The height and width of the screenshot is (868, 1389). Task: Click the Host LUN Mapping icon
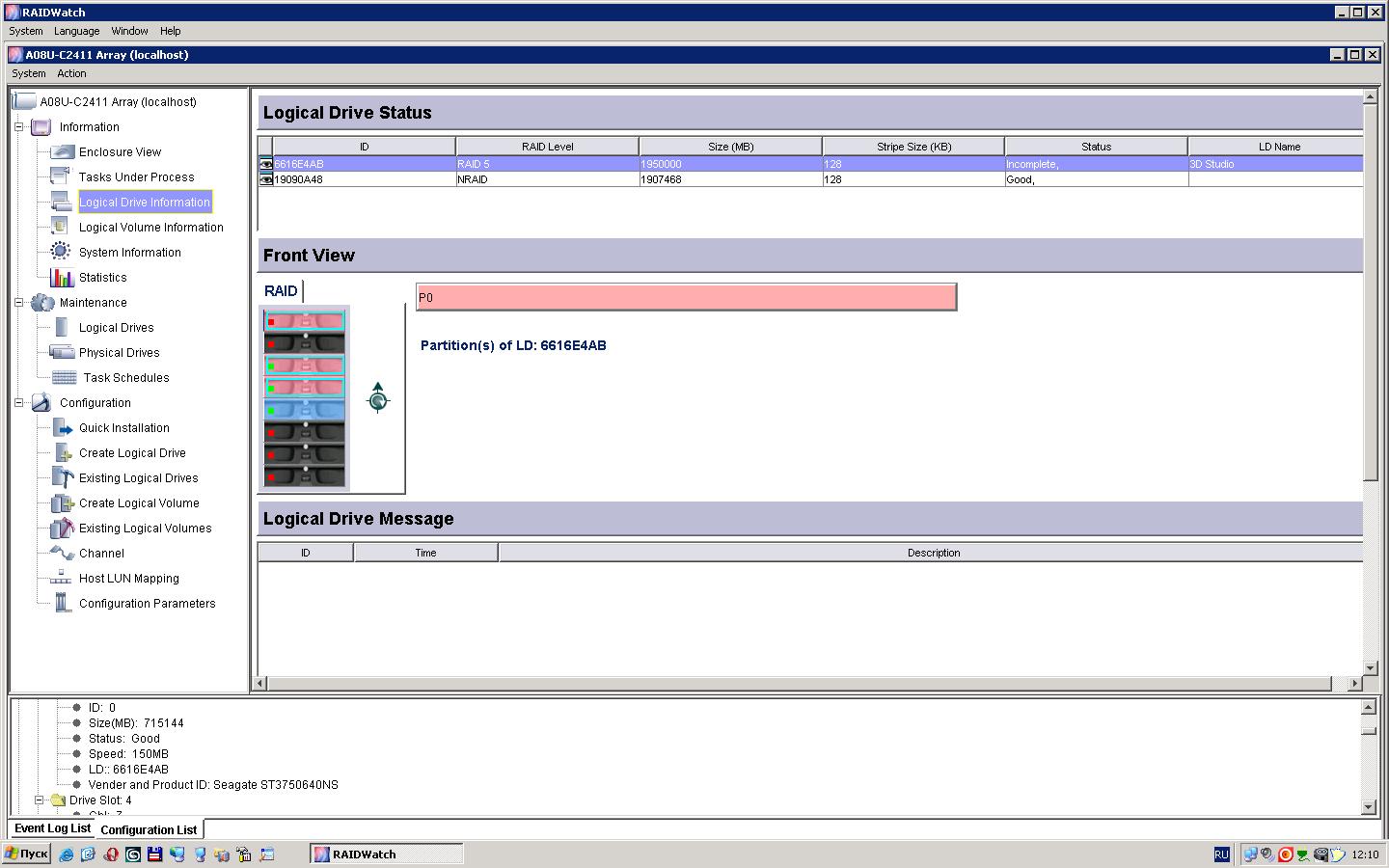(61, 579)
